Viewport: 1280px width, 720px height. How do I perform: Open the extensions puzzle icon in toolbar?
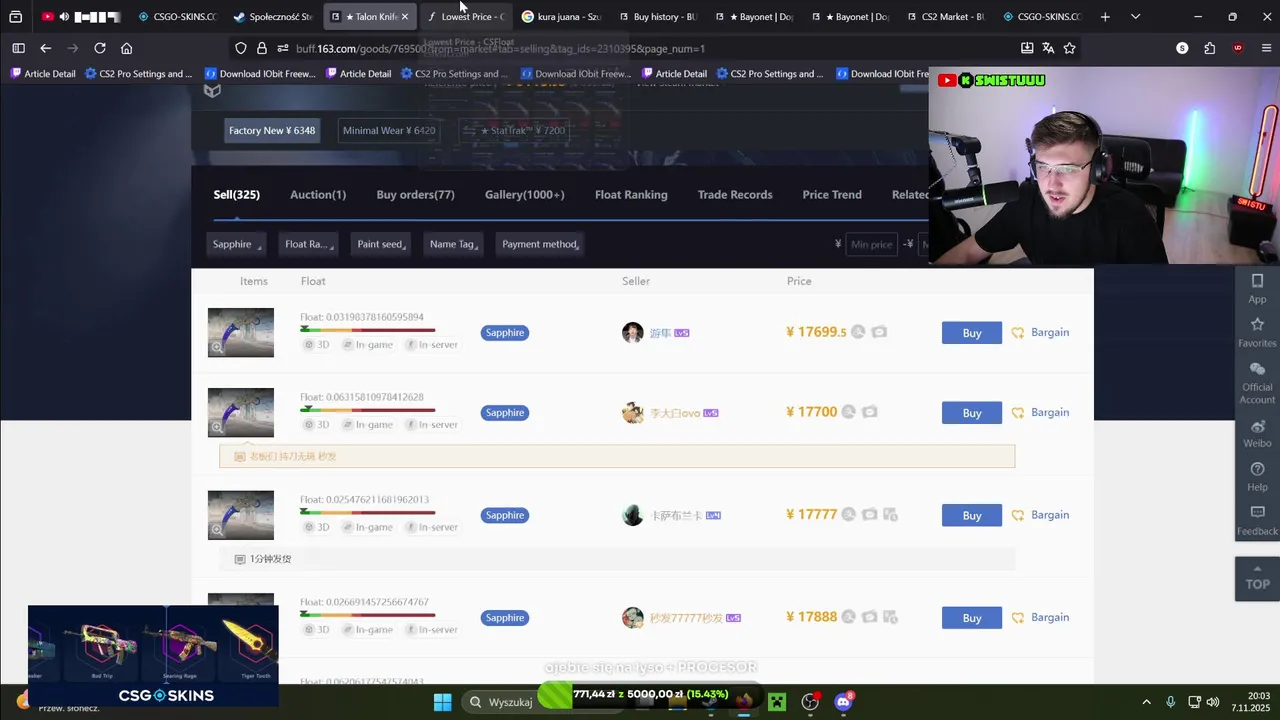pyautogui.click(x=1210, y=48)
